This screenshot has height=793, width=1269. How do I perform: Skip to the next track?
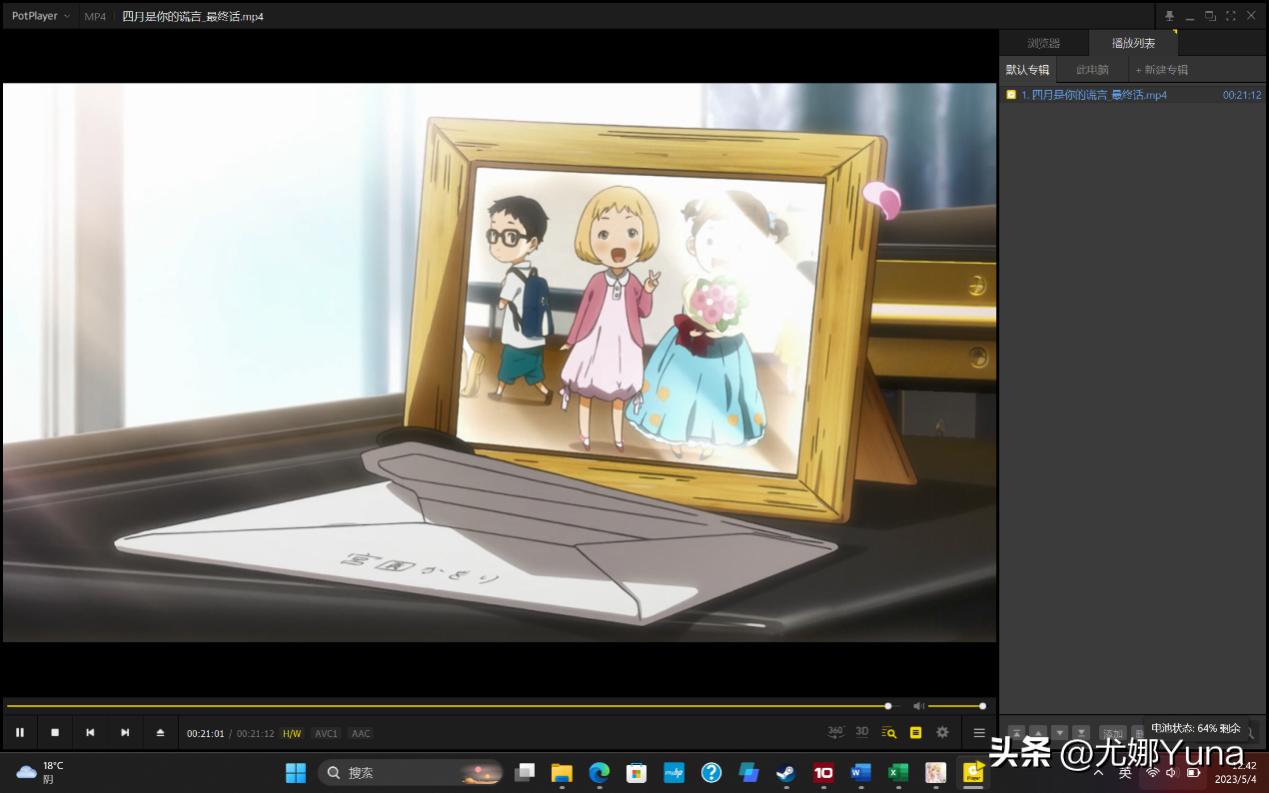125,733
